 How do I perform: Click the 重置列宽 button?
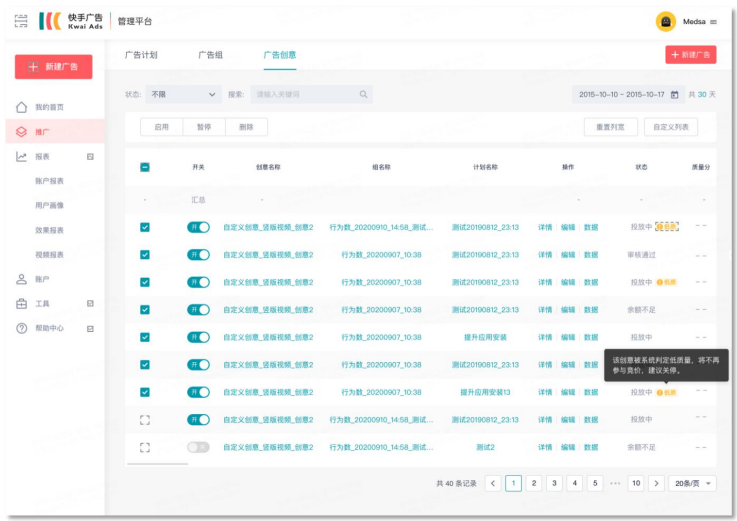point(611,127)
